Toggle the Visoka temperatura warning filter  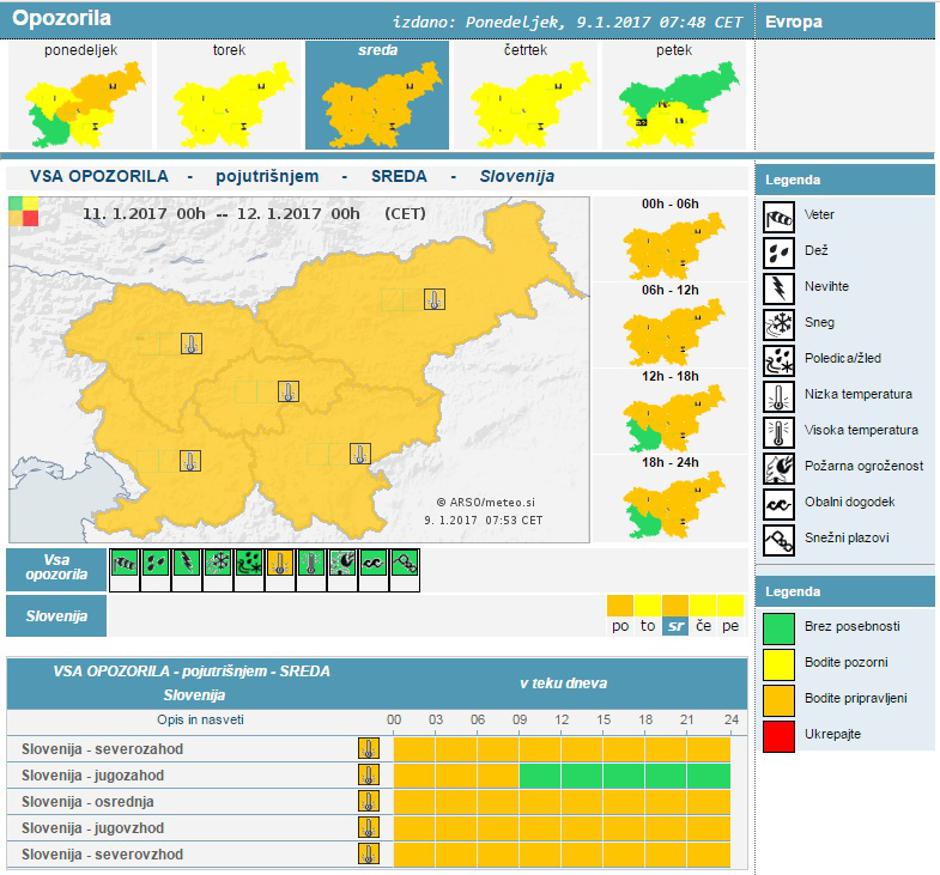(311, 562)
